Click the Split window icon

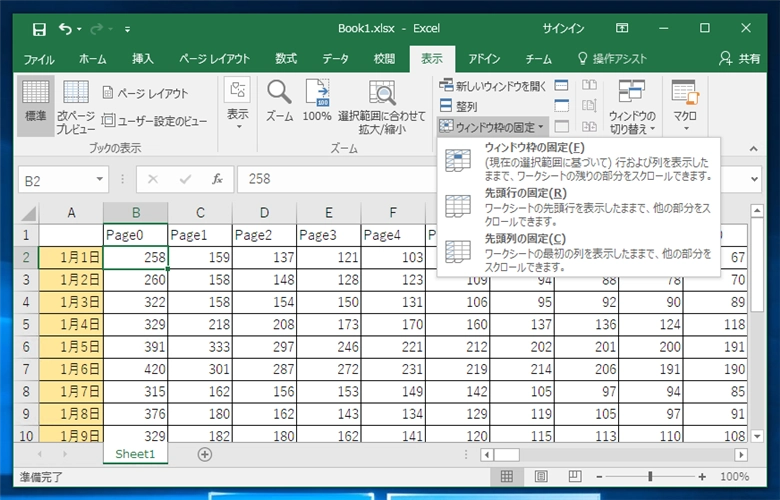(x=561, y=86)
